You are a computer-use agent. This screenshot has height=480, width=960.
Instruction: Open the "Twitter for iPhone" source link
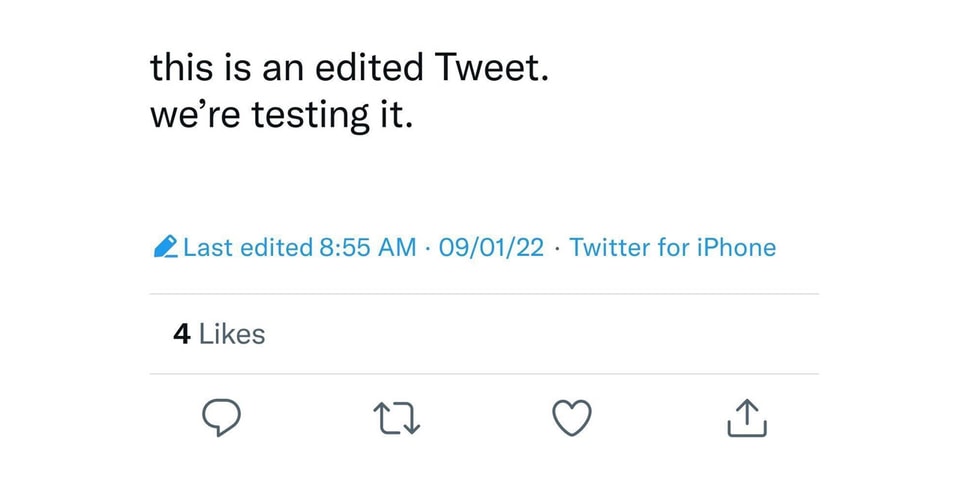point(672,247)
